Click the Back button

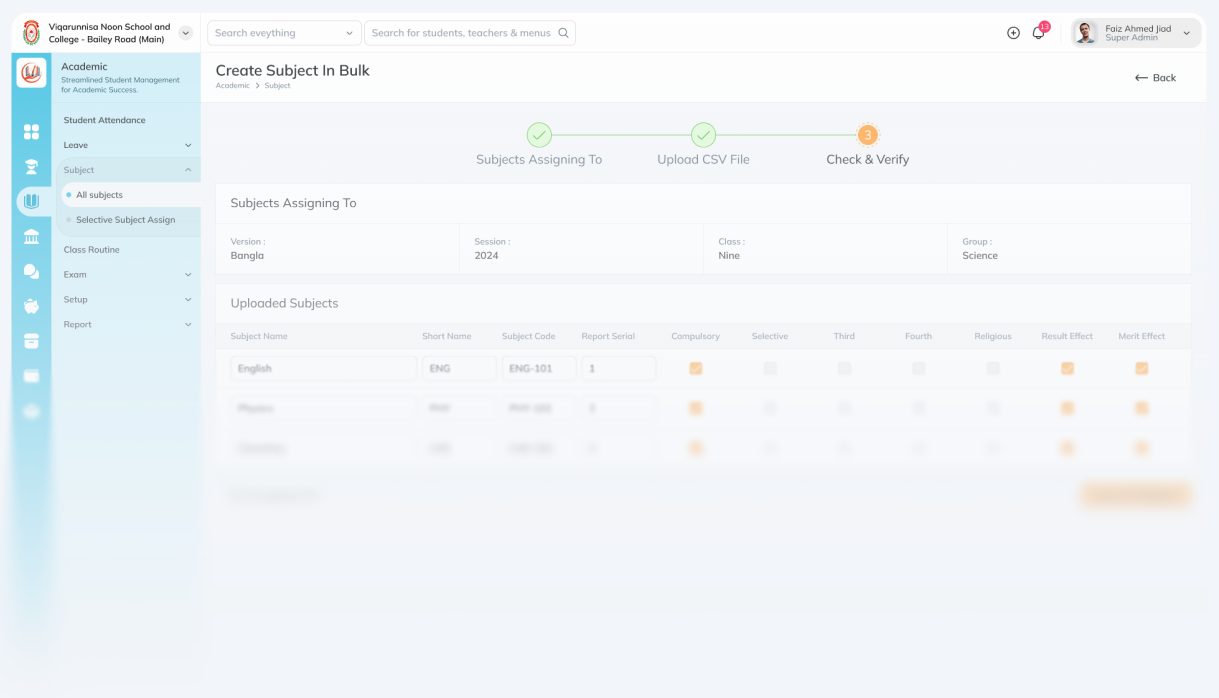coord(1155,78)
